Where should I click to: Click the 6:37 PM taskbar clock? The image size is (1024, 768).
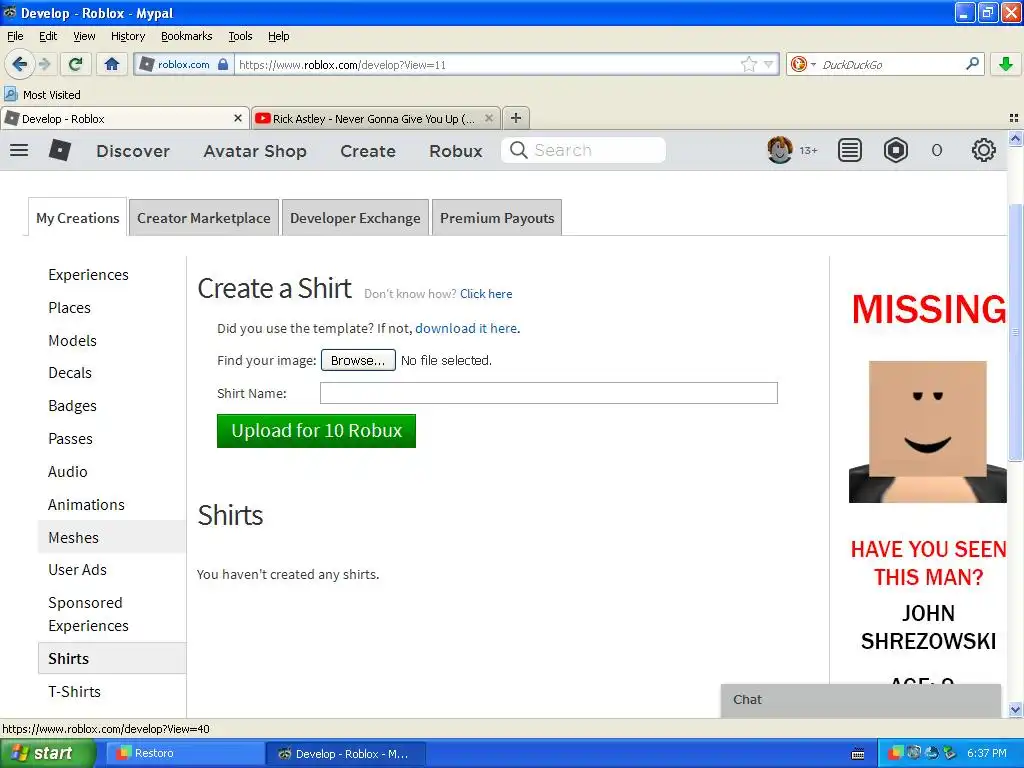(x=987, y=754)
